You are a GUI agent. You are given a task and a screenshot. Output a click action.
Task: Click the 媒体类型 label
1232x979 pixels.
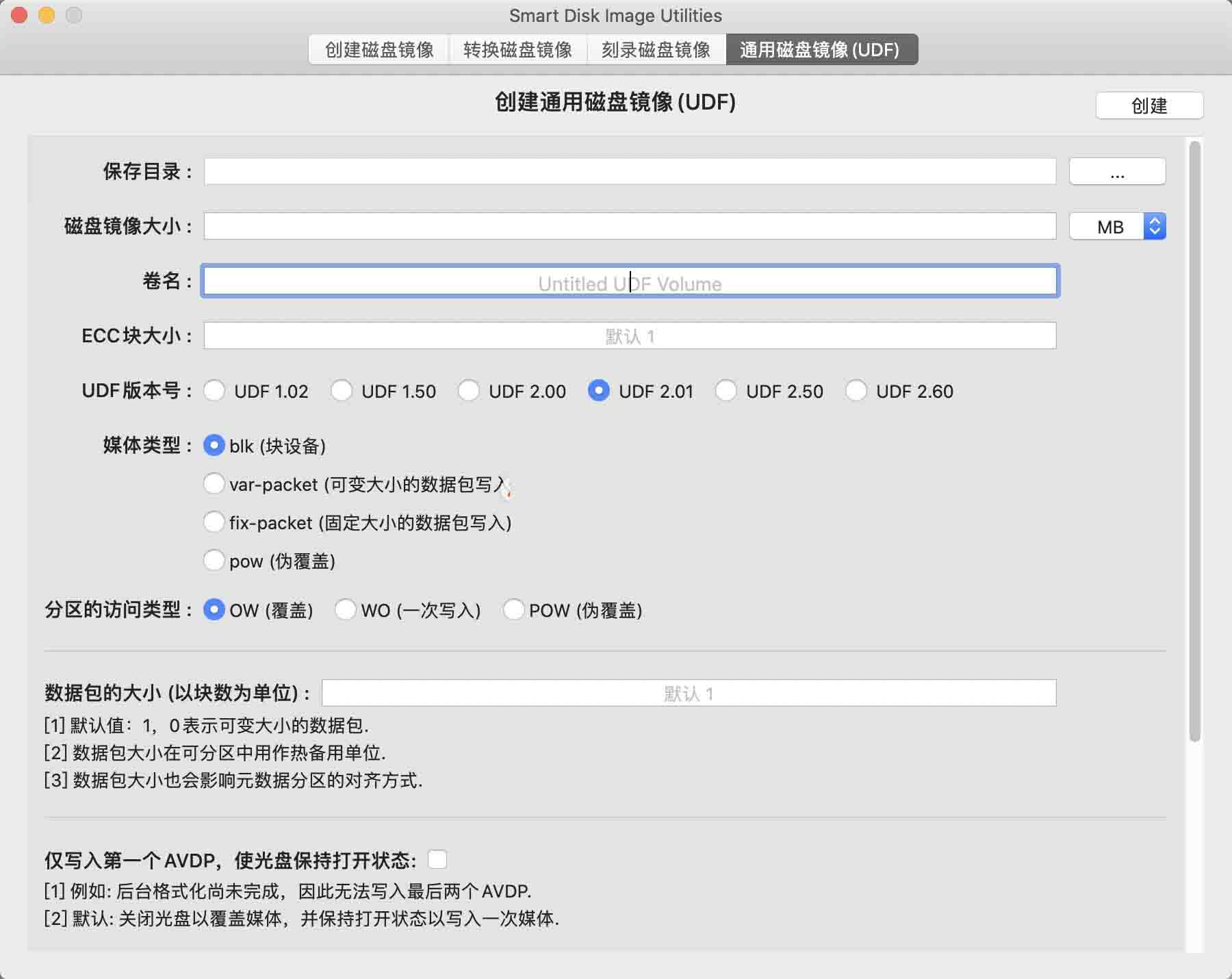pyautogui.click(x=147, y=446)
